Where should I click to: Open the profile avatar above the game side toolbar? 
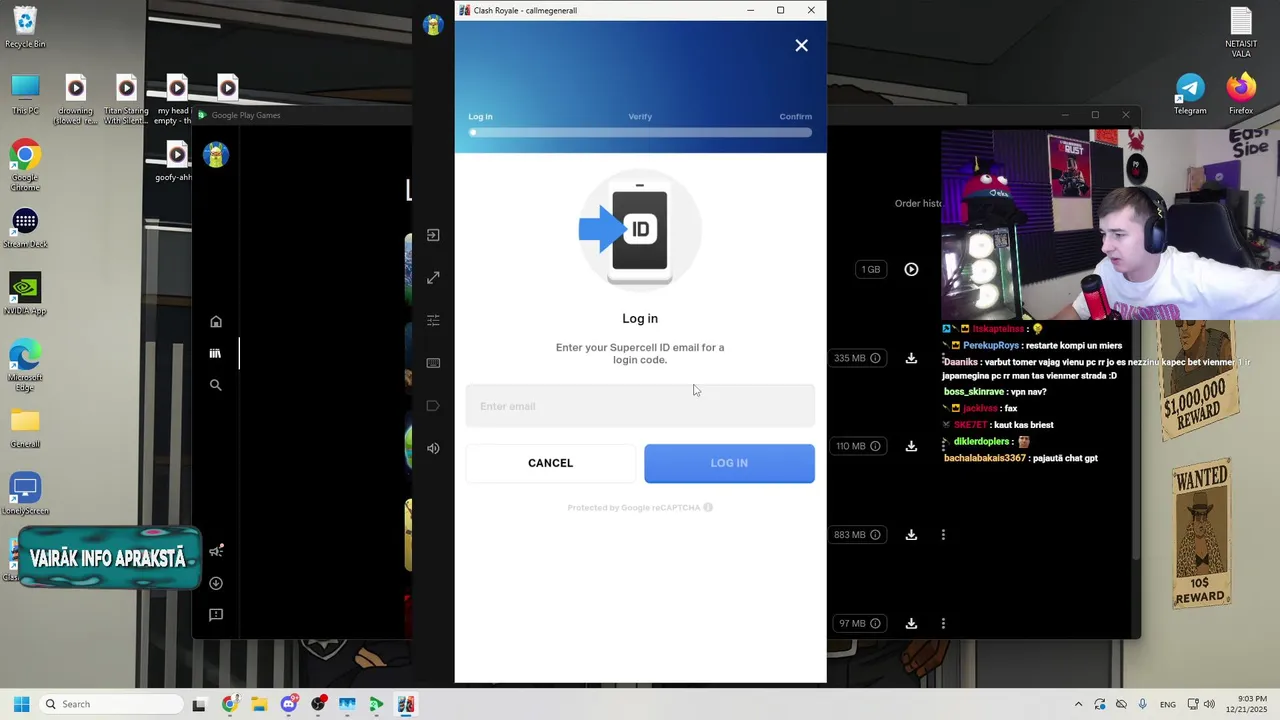[x=433, y=25]
